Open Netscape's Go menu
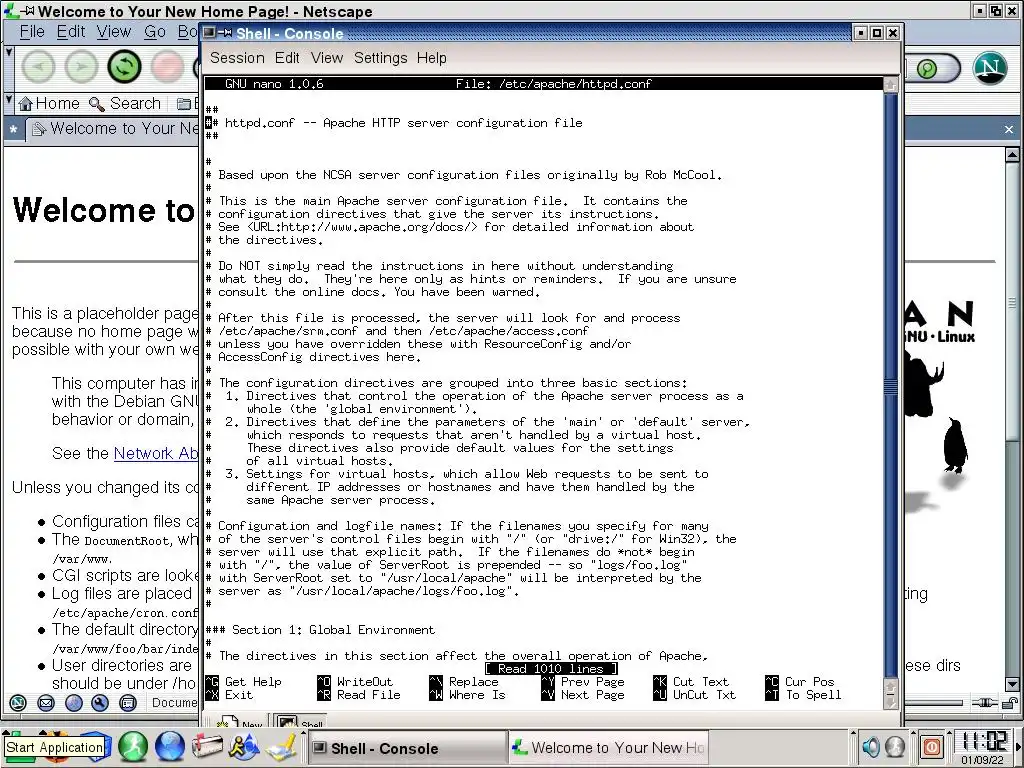Viewport: 1024px width, 768px height. (x=155, y=32)
